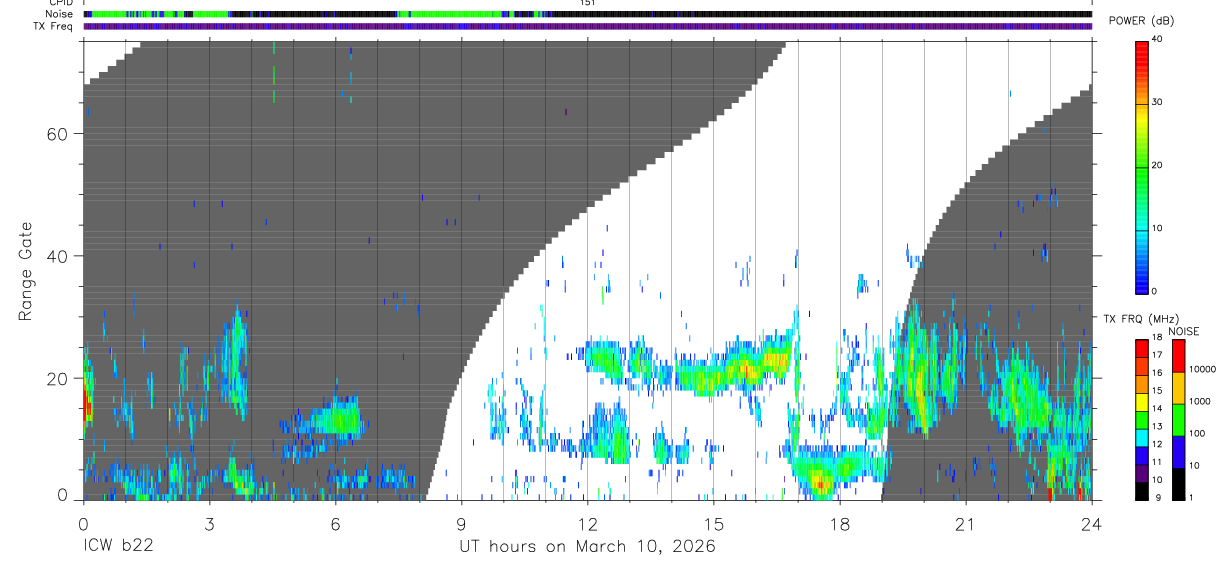Screen dimensions: 1228x567
Task: Click the '1' label on NOISE scale
Action: (x=1192, y=497)
